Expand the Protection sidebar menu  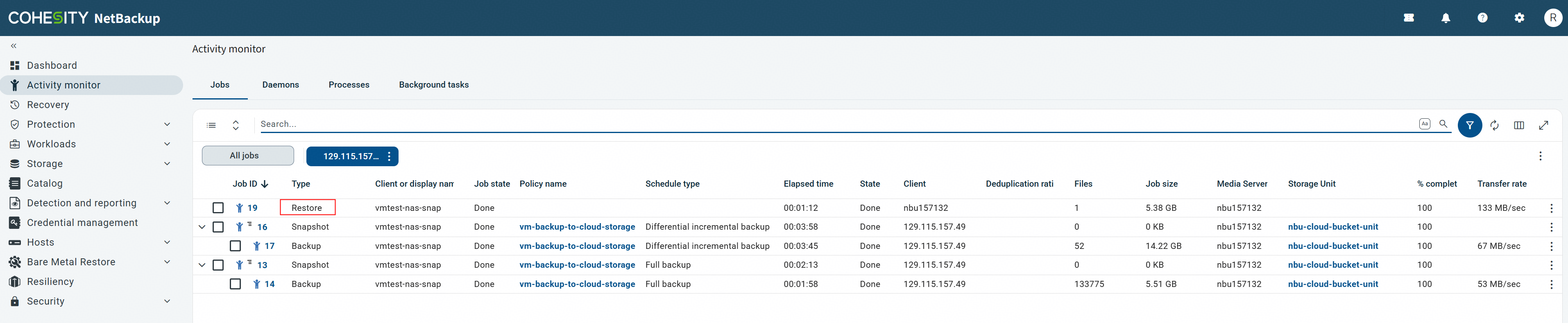[x=167, y=124]
